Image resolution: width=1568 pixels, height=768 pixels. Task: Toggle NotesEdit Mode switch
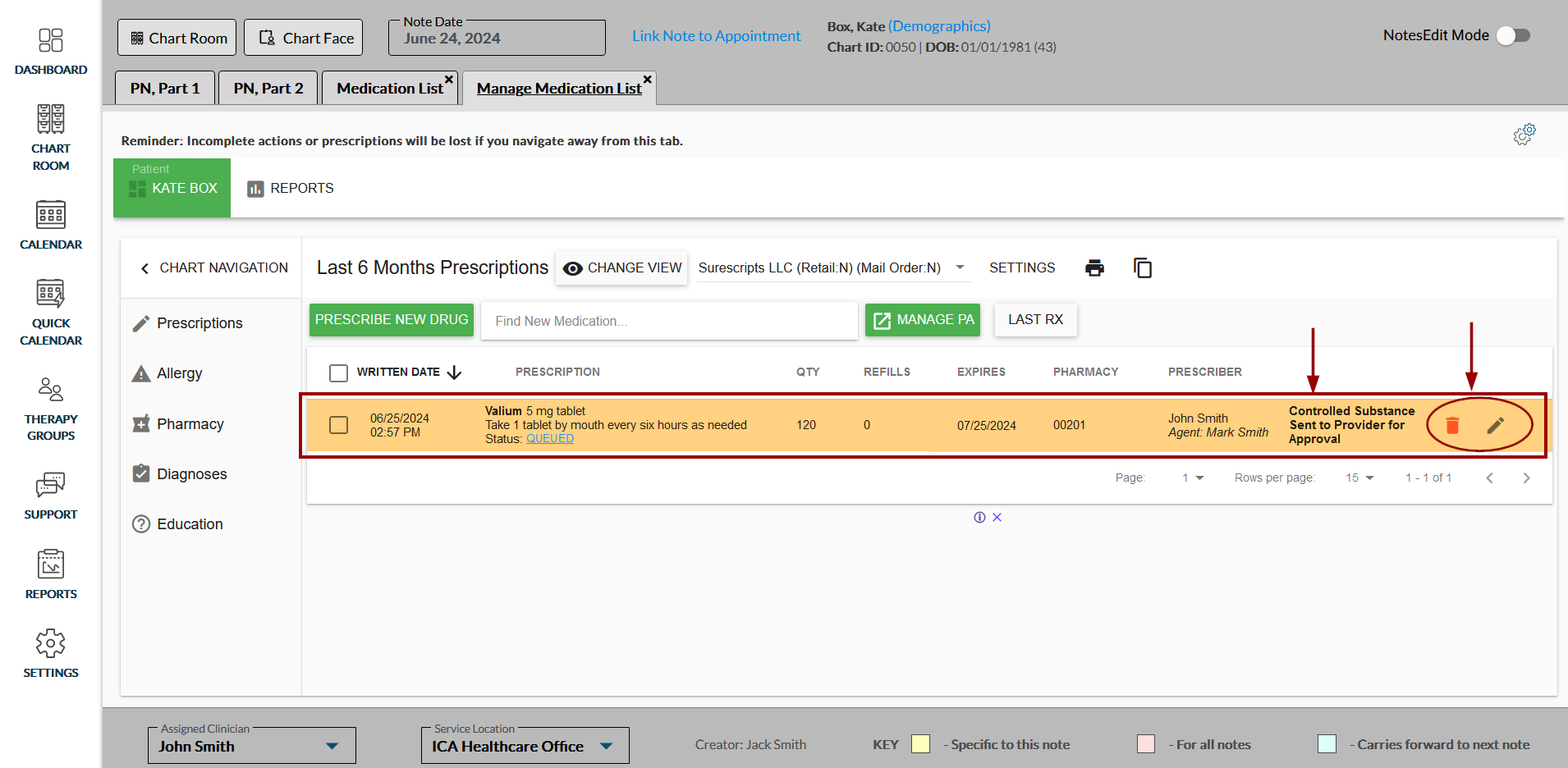pos(1513,35)
